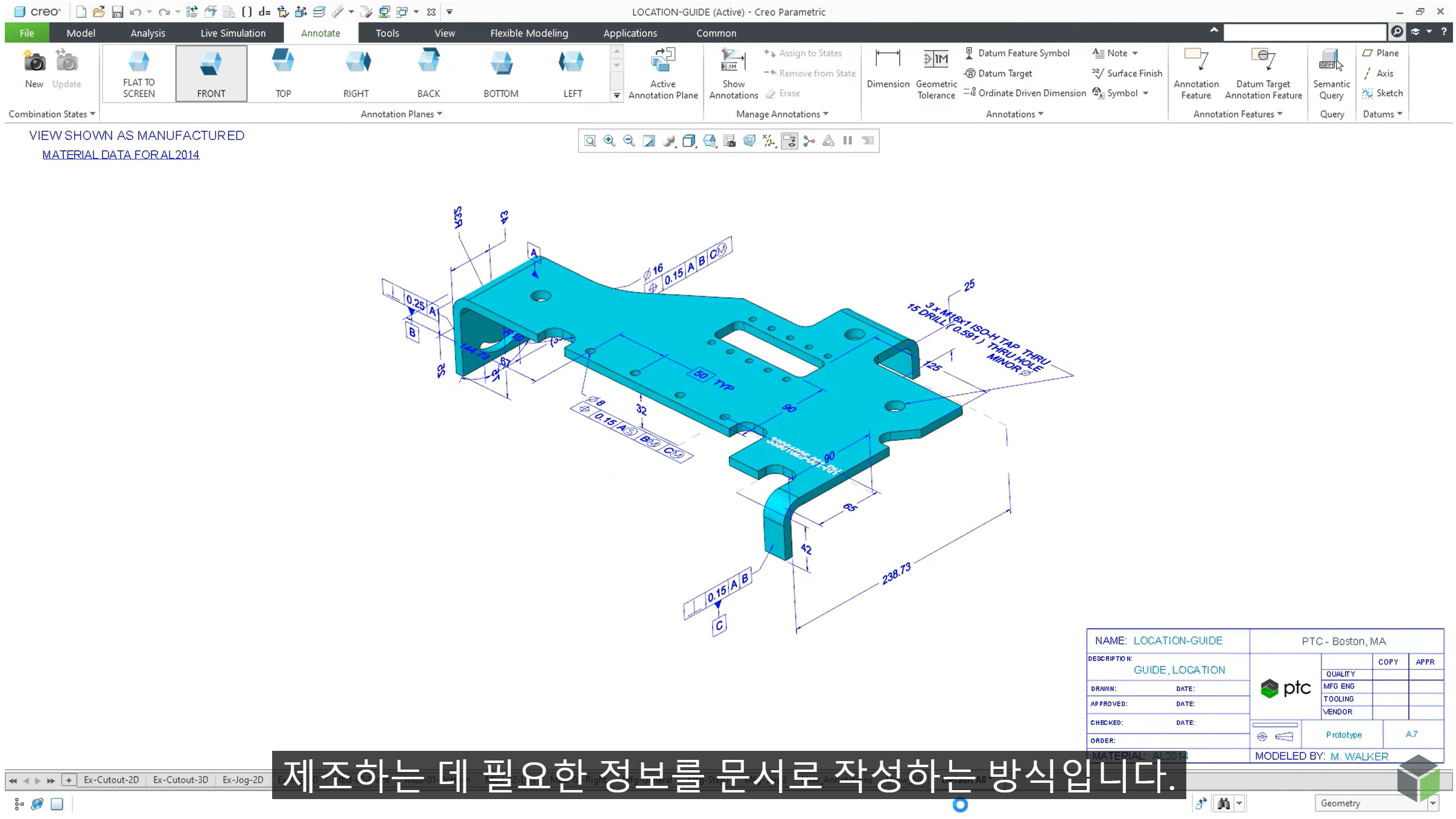
Task: Open MATERIAL DATA FOR AL2014 link
Action: [121, 154]
